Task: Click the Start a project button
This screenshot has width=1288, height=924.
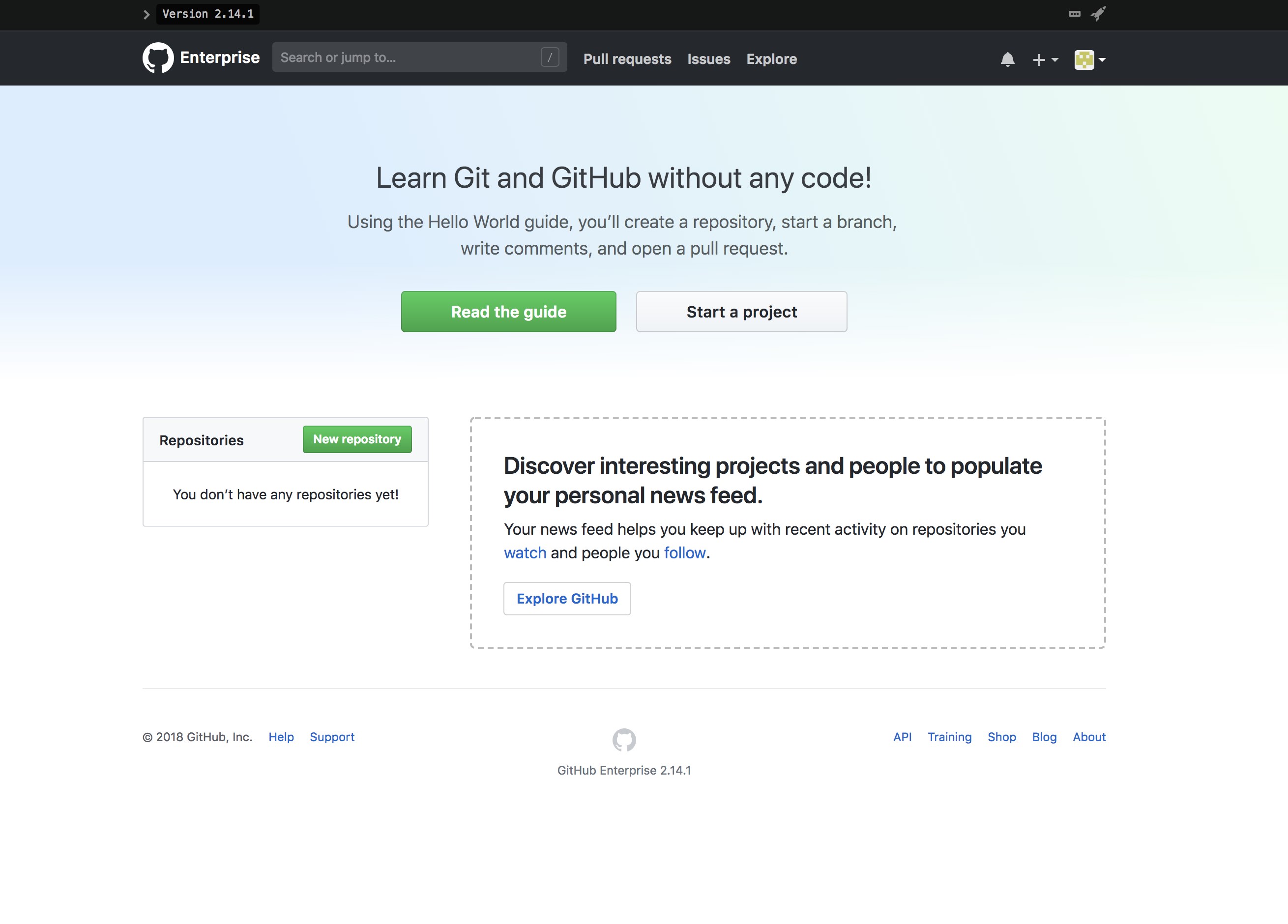Action: (741, 312)
